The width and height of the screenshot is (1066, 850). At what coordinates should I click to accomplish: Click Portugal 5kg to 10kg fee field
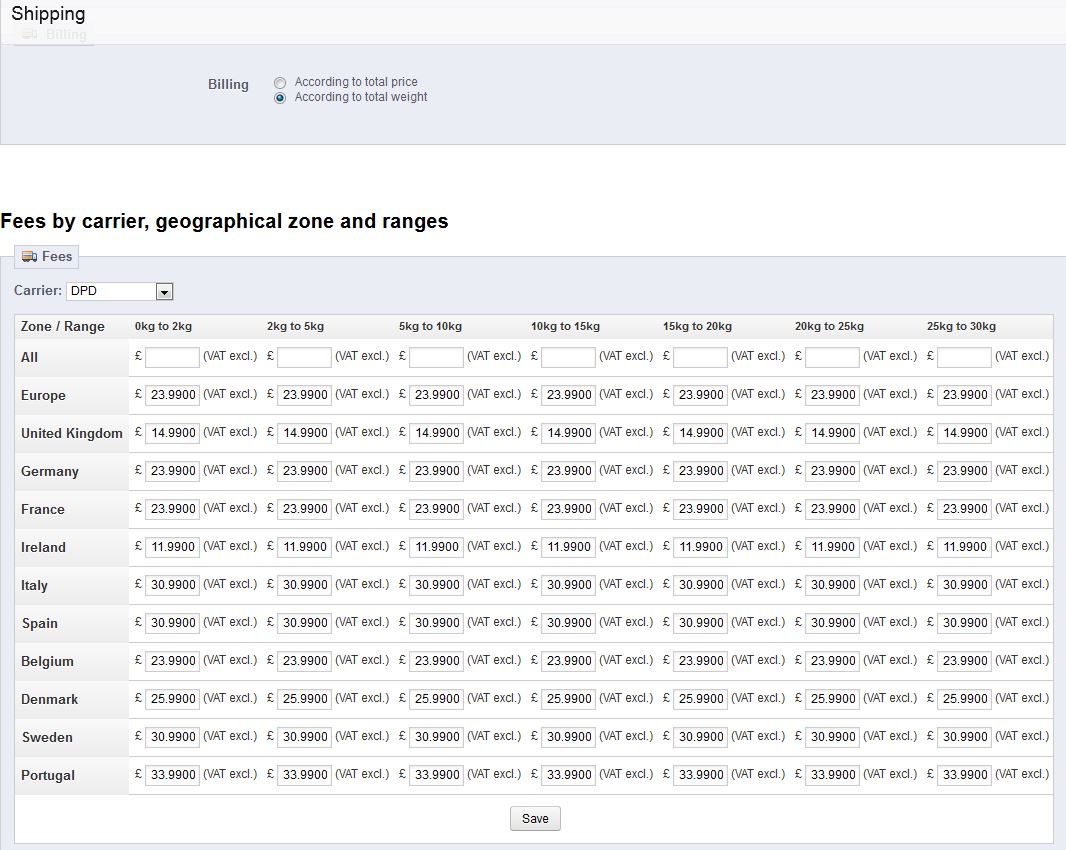click(x=436, y=776)
